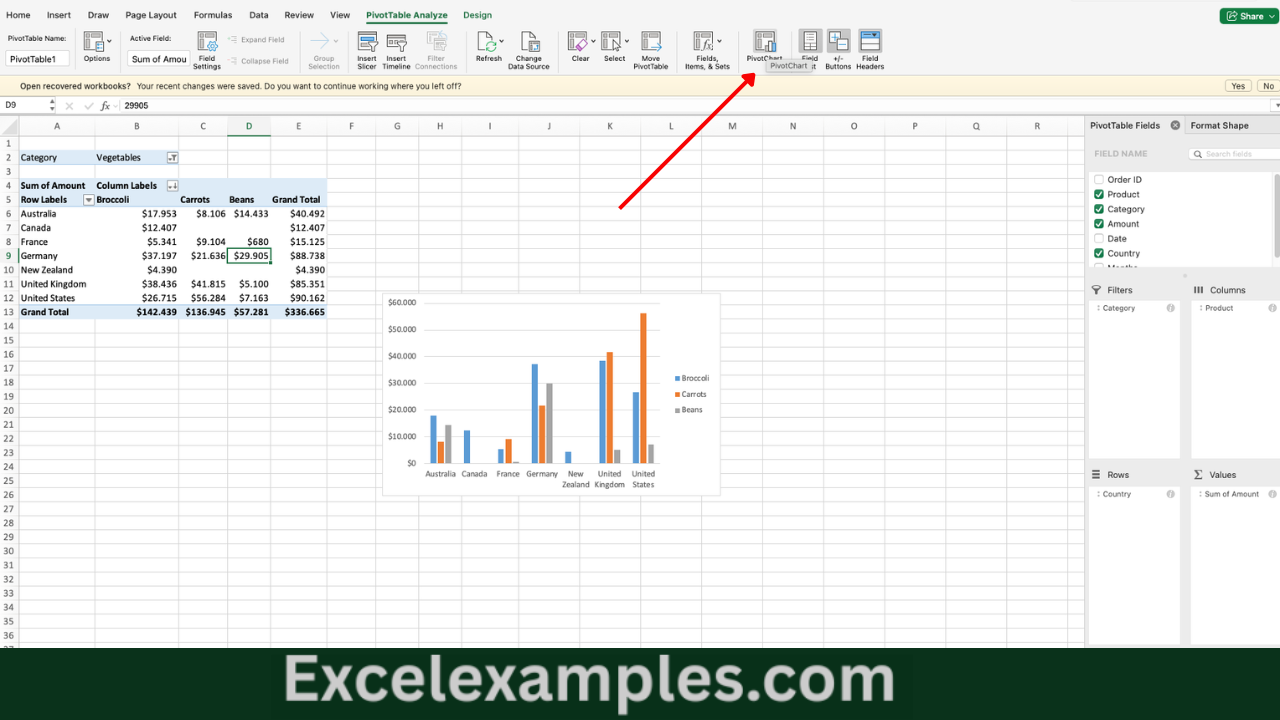Open the Insert tab
Image resolution: width=1280 pixels, height=720 pixels.
coord(59,15)
